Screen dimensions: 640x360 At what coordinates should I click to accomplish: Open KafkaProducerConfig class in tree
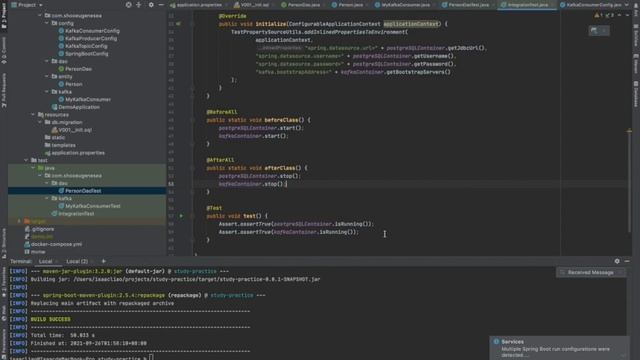[88, 38]
